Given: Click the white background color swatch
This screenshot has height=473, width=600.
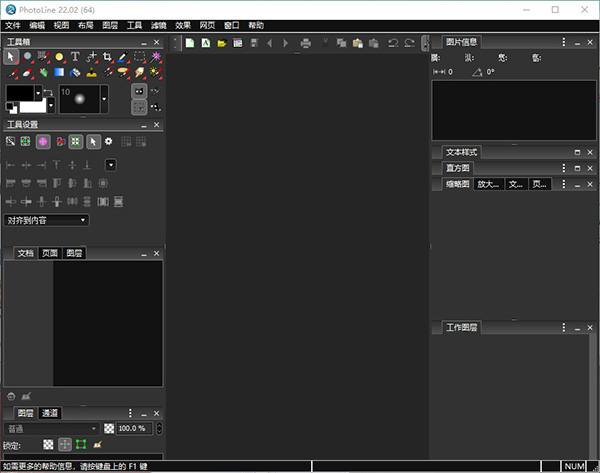Looking at the screenshot, I should point(33,106).
